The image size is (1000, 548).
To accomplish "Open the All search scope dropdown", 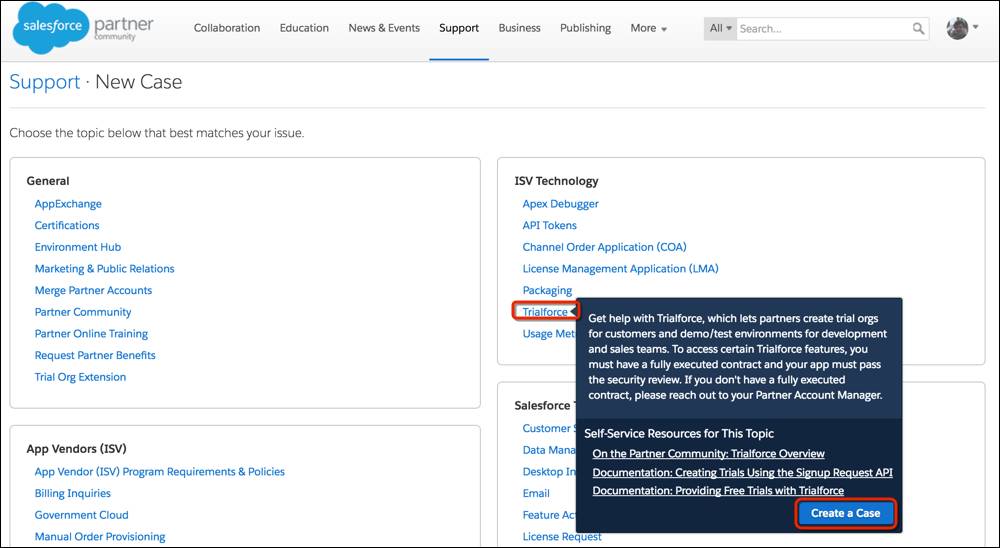I will (721, 28).
